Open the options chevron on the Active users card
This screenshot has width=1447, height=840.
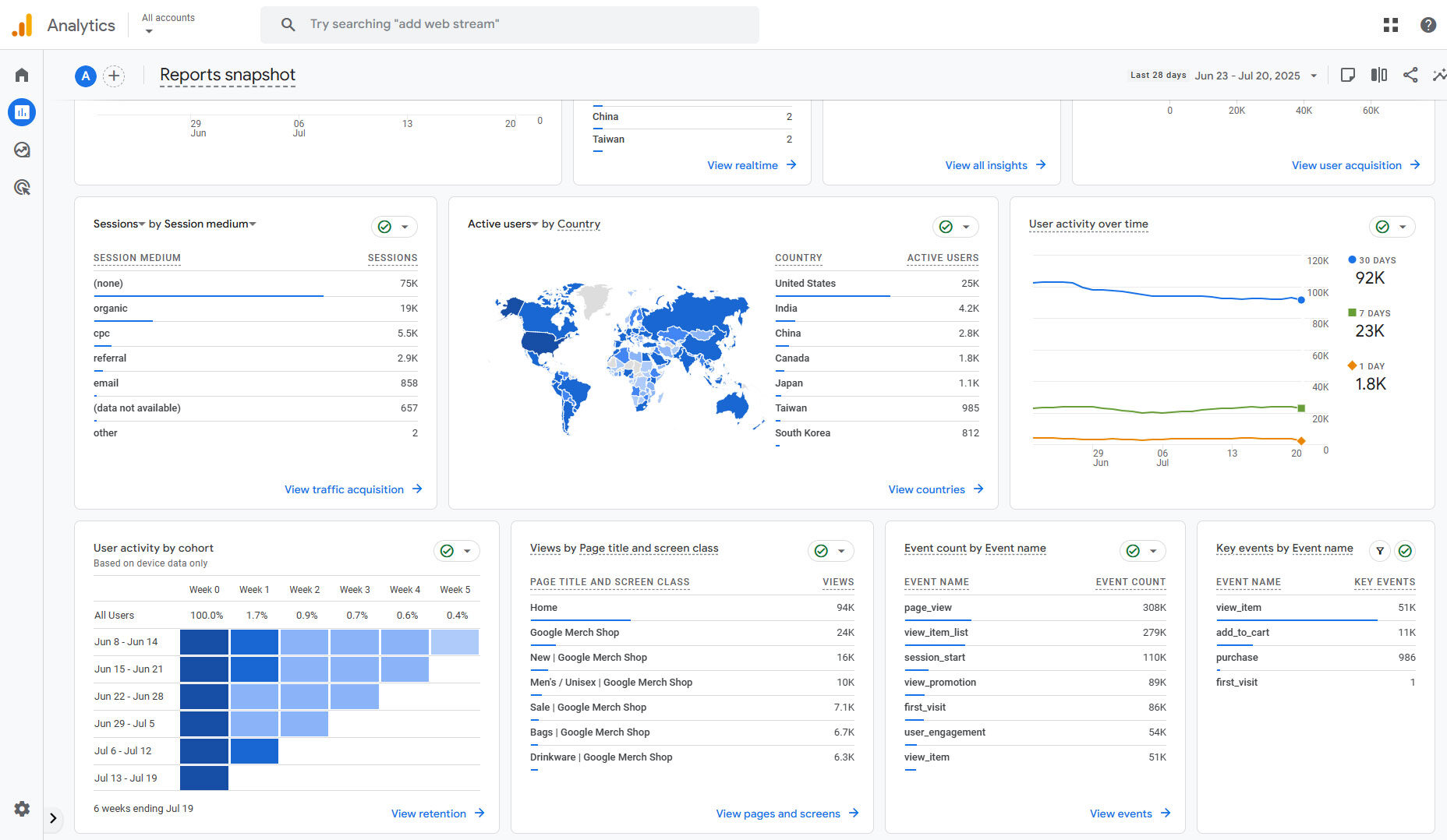[967, 227]
